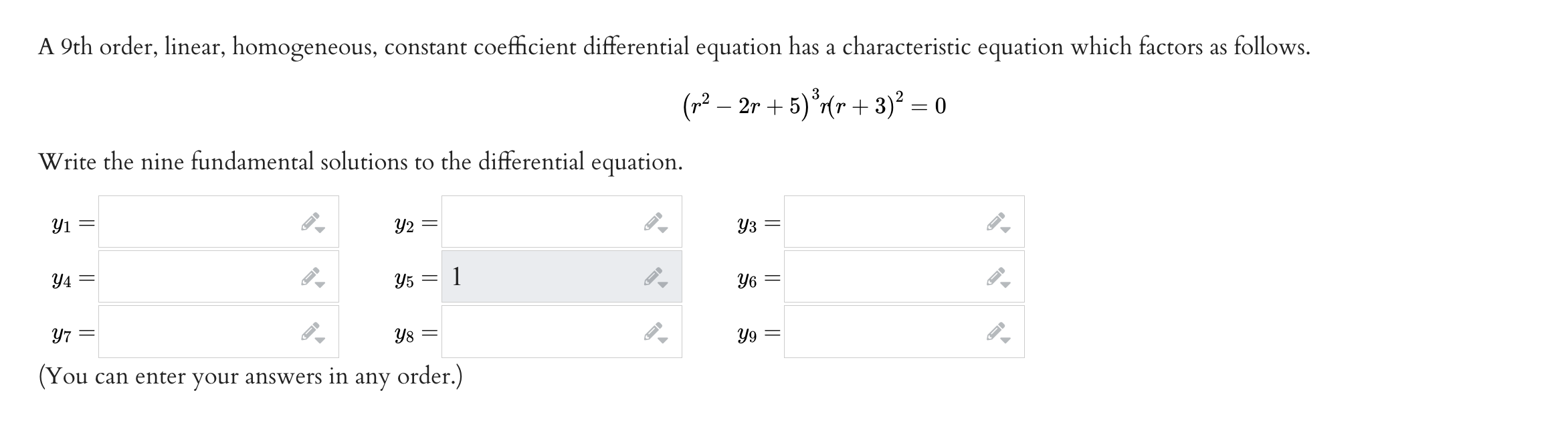Click inside the empty y8 answer box

(542, 332)
